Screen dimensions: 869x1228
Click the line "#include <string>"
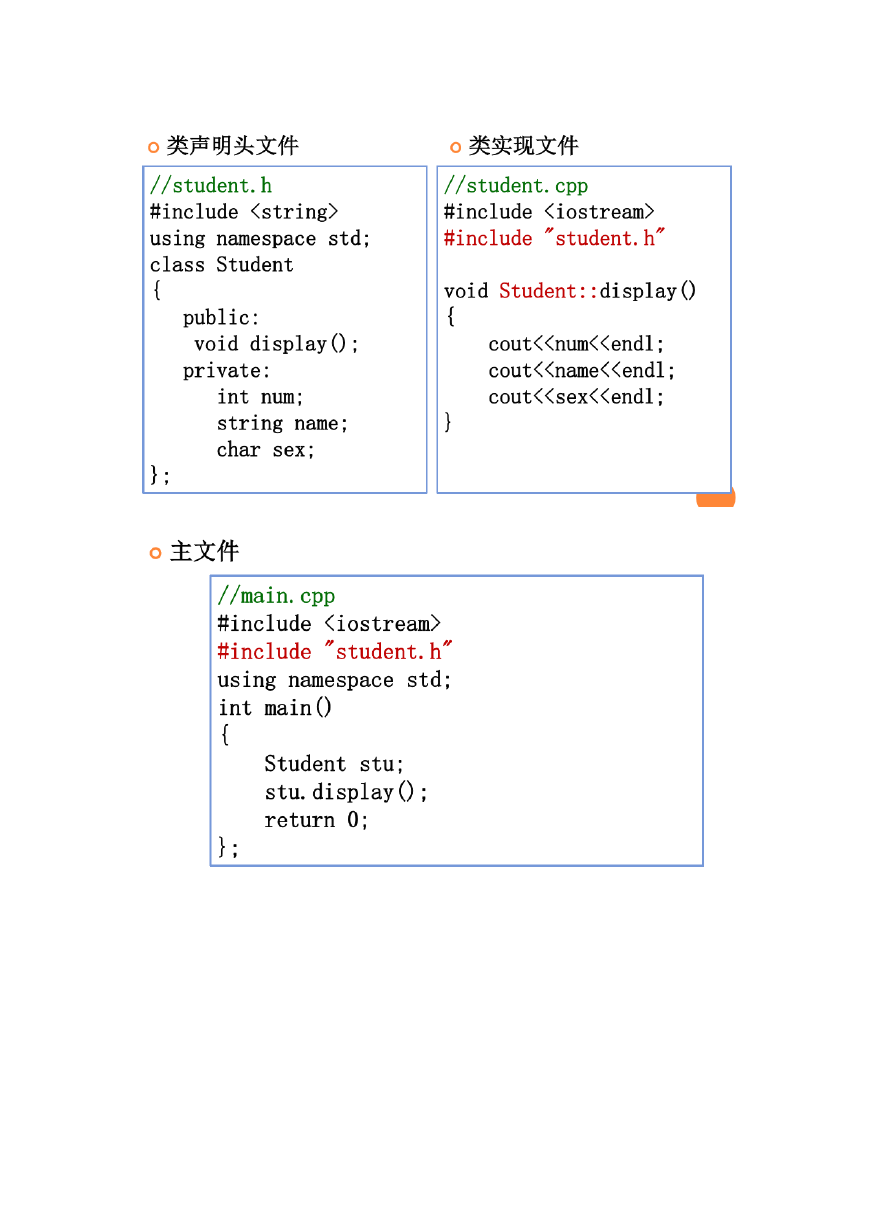pyautogui.click(x=245, y=212)
